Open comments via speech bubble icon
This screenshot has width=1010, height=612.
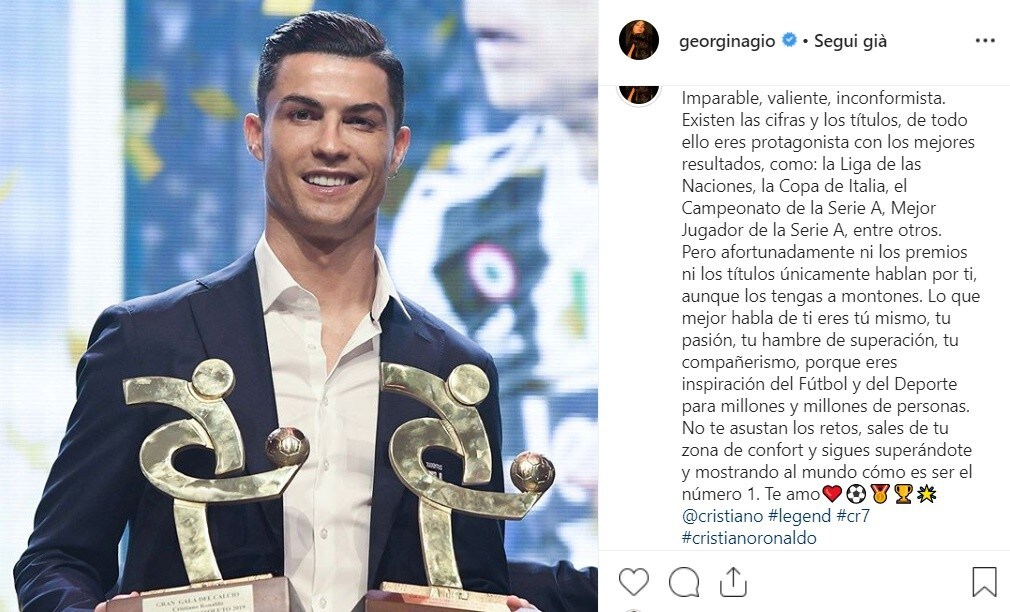pyautogui.click(x=683, y=582)
